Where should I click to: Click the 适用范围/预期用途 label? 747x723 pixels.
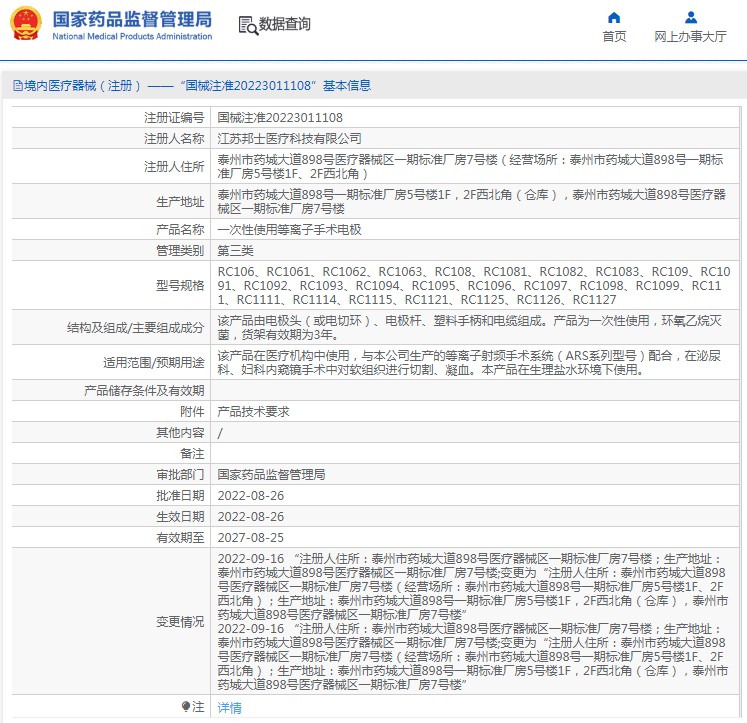(x=153, y=363)
